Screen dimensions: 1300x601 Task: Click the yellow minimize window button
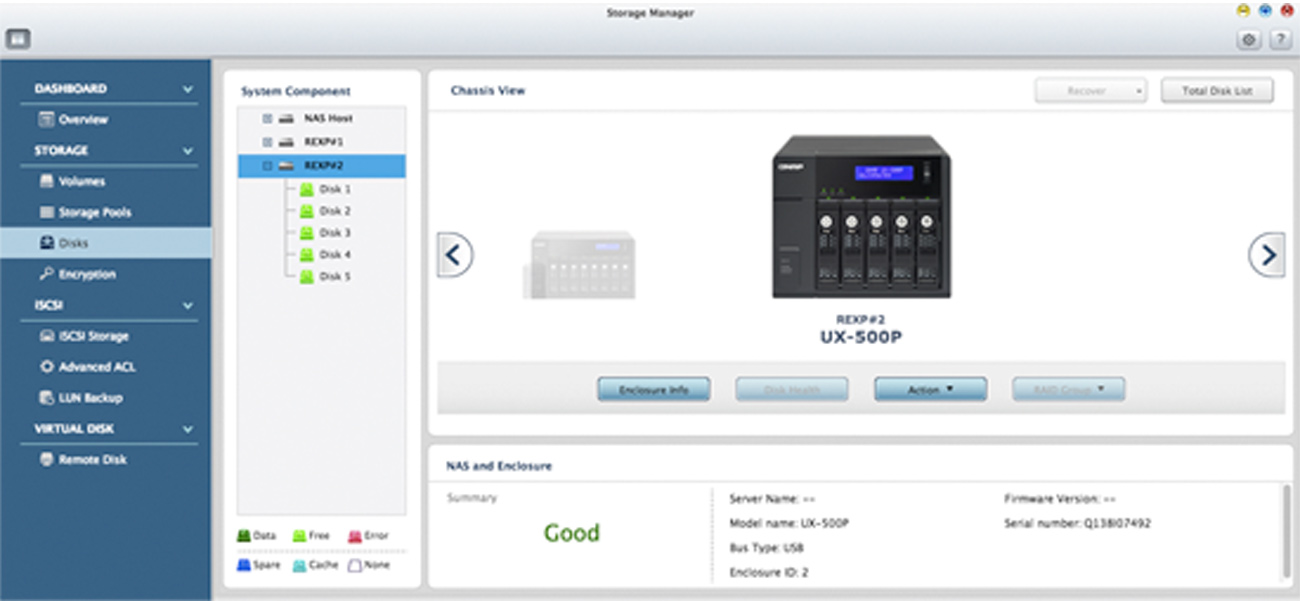pyautogui.click(x=1243, y=11)
